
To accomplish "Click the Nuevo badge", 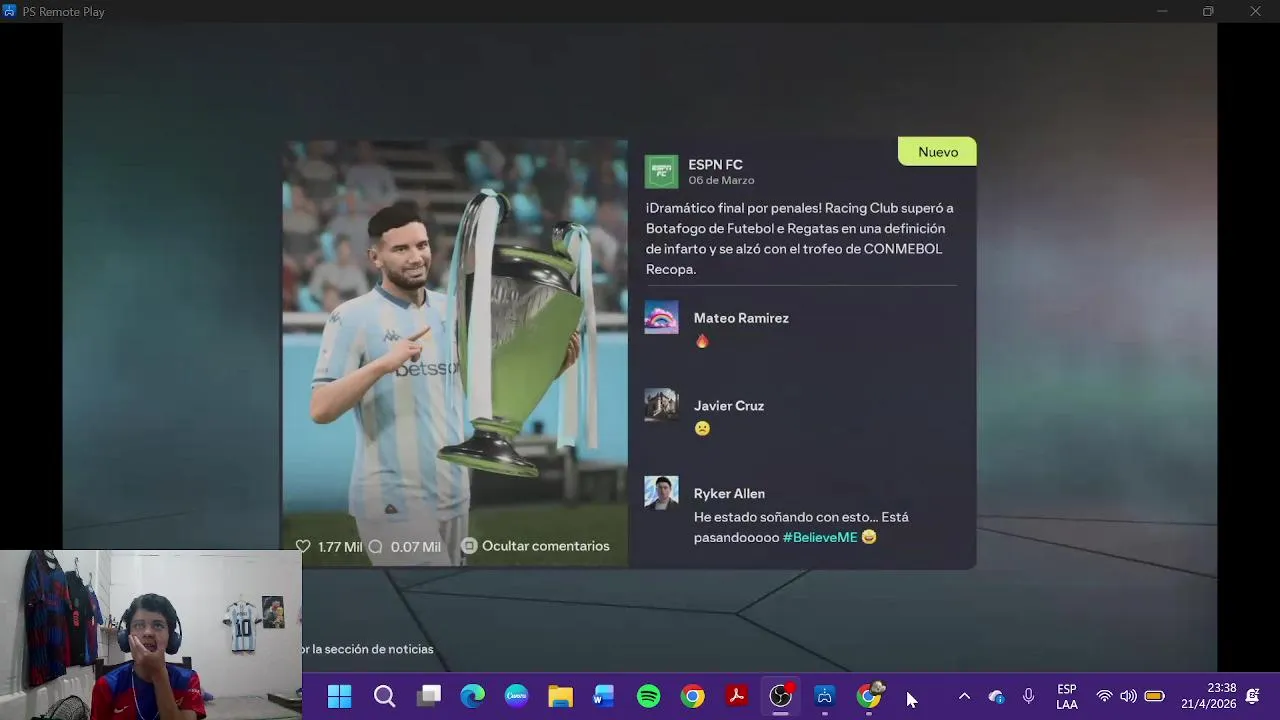I will [x=937, y=152].
